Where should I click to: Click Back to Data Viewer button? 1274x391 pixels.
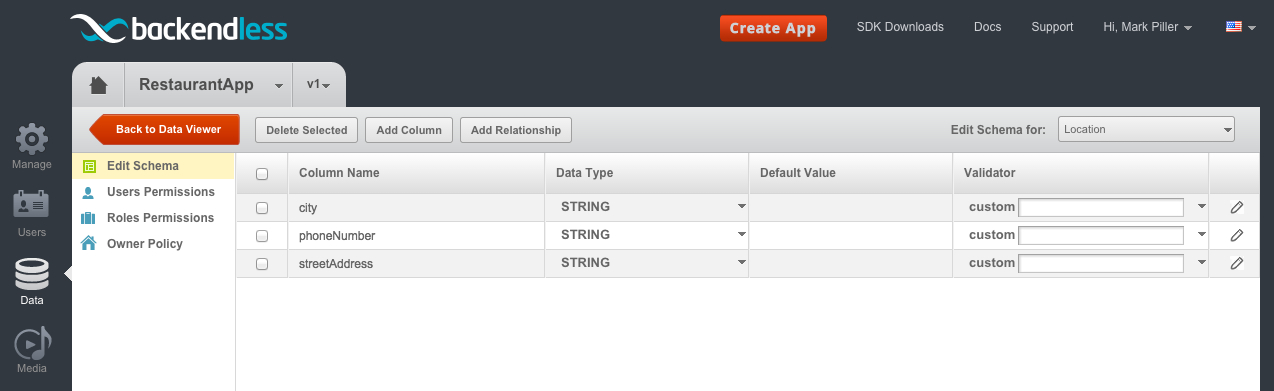[x=164, y=129]
